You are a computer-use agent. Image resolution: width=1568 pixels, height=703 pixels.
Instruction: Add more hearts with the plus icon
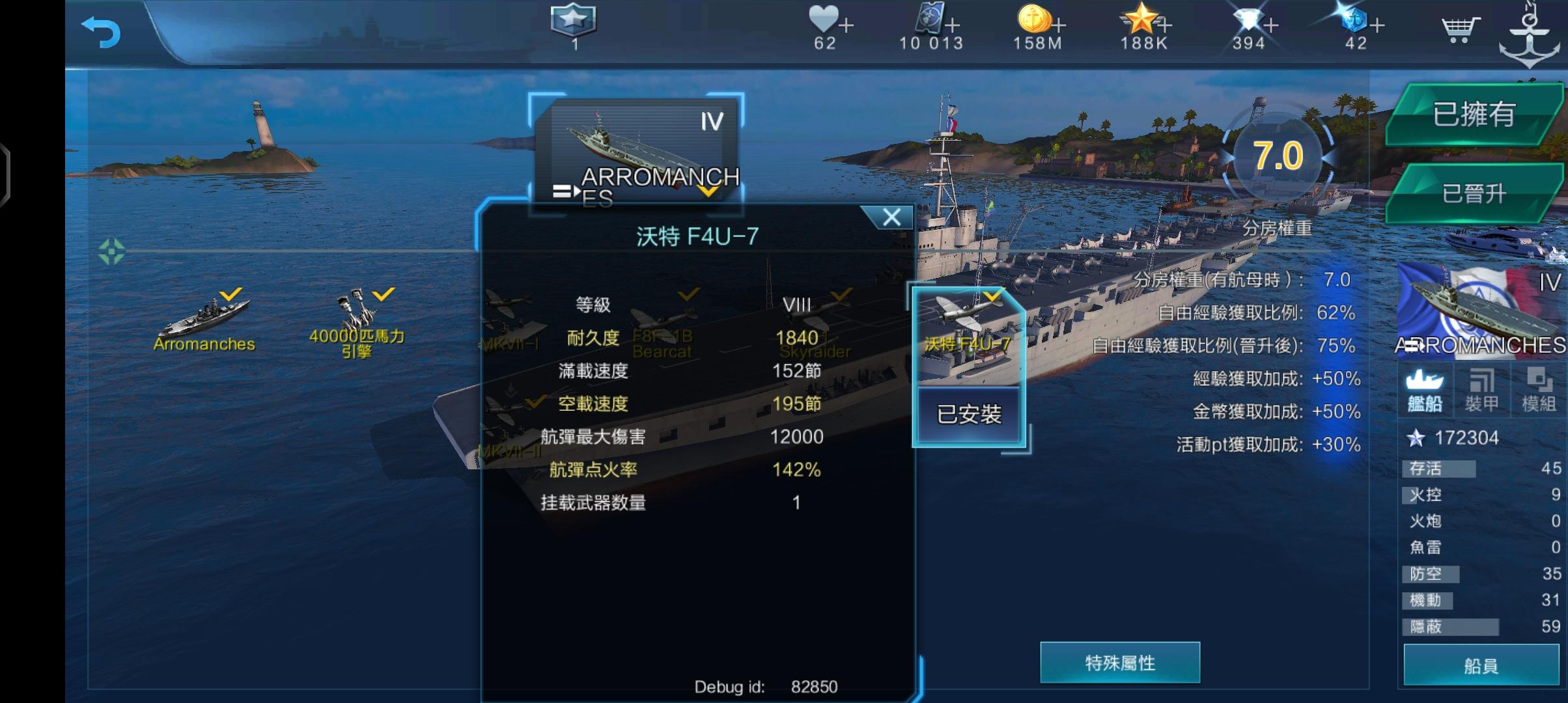pos(846,26)
